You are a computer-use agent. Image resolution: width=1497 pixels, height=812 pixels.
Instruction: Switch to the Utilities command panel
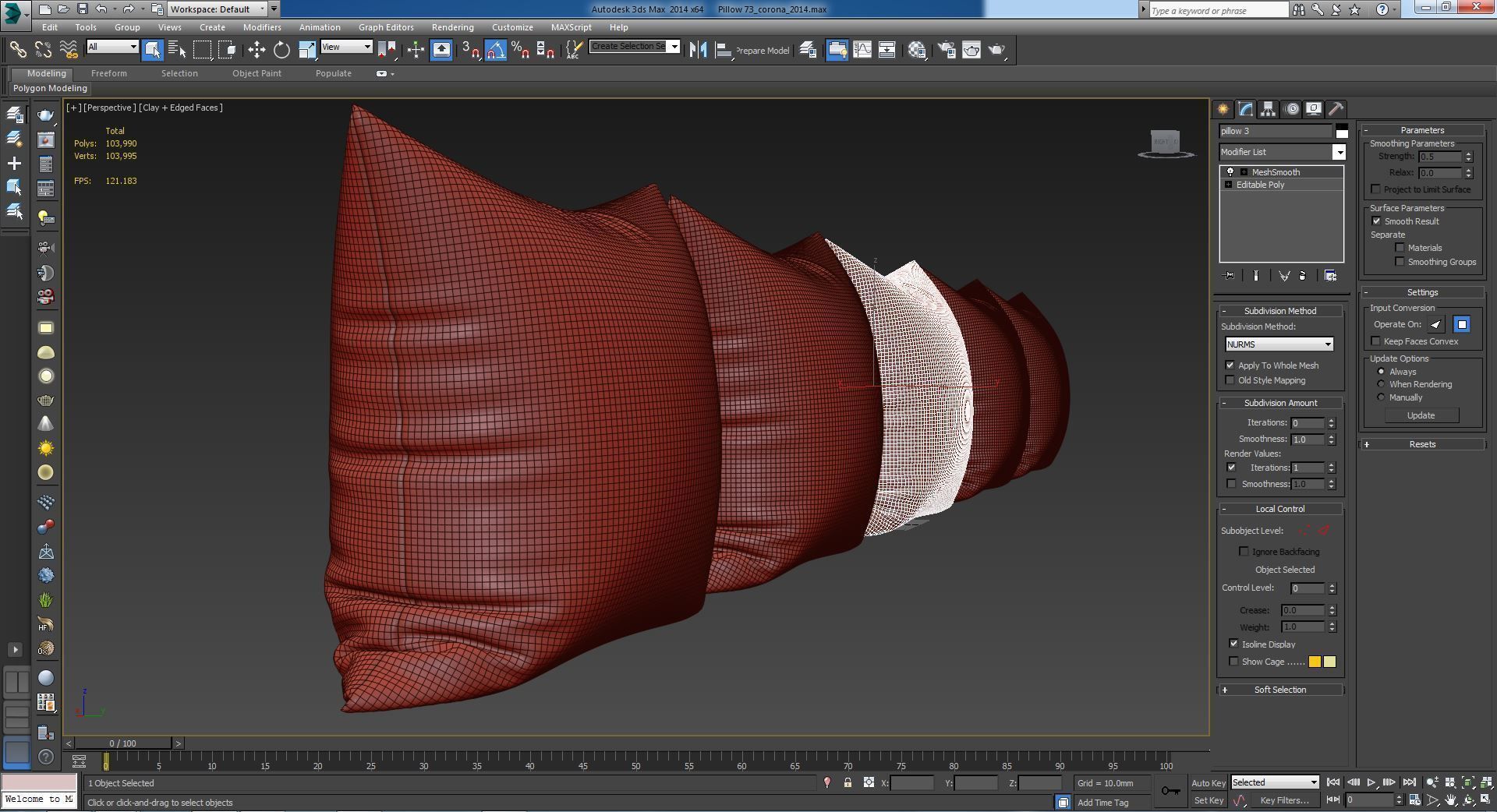(x=1336, y=109)
